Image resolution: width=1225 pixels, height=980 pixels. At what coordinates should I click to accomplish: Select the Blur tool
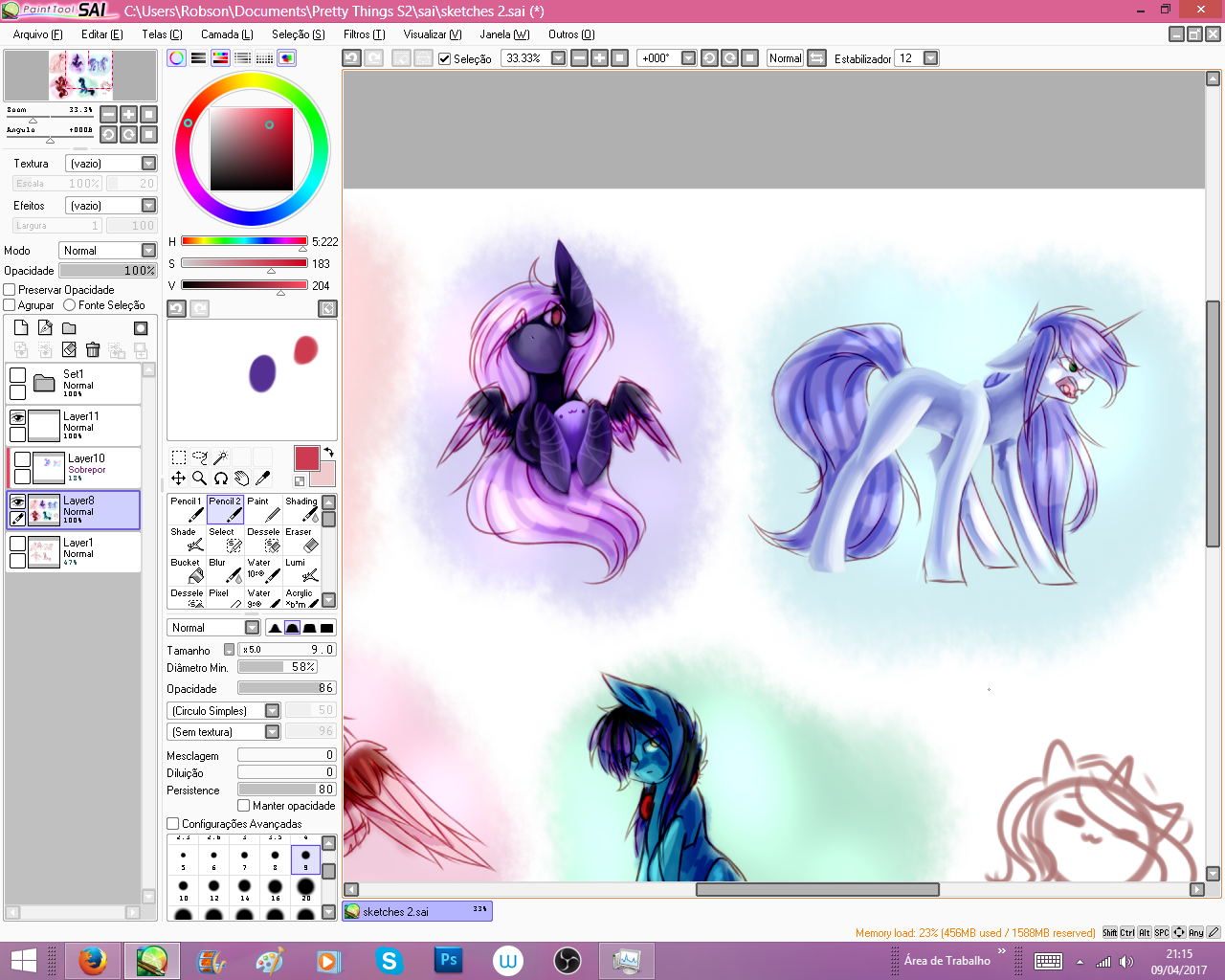click(225, 571)
